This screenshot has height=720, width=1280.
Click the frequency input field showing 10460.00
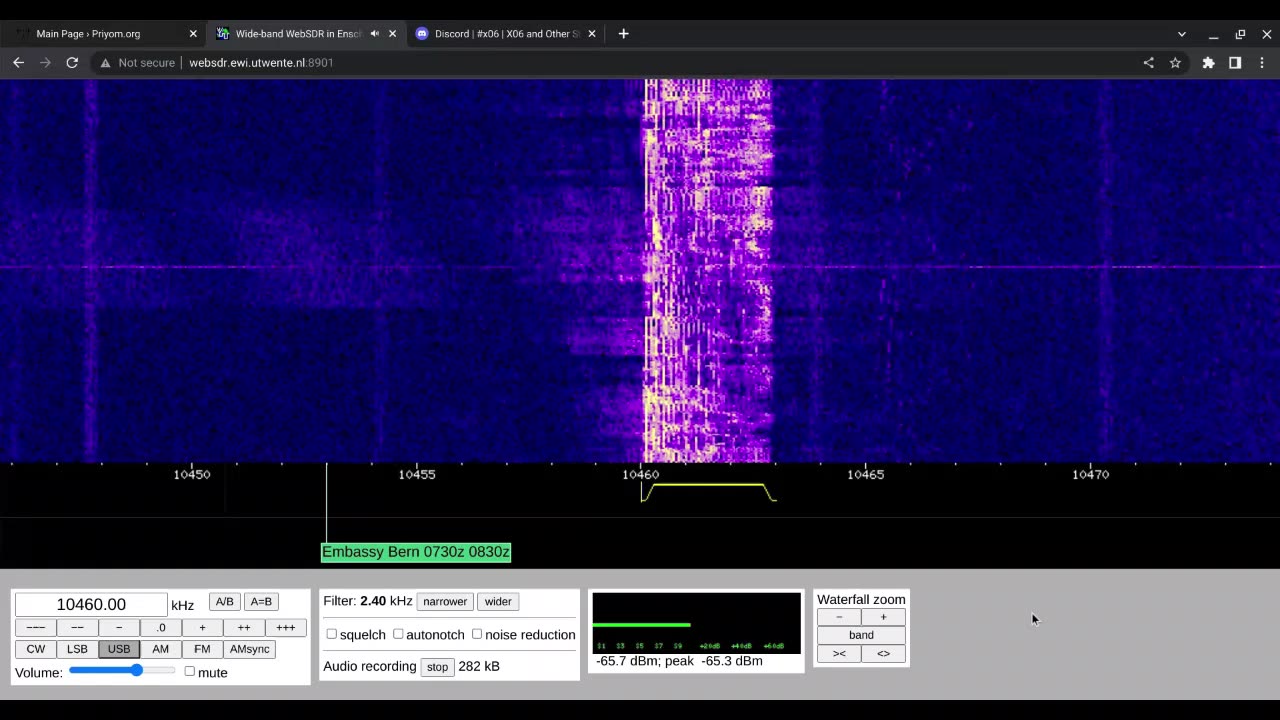click(91, 604)
